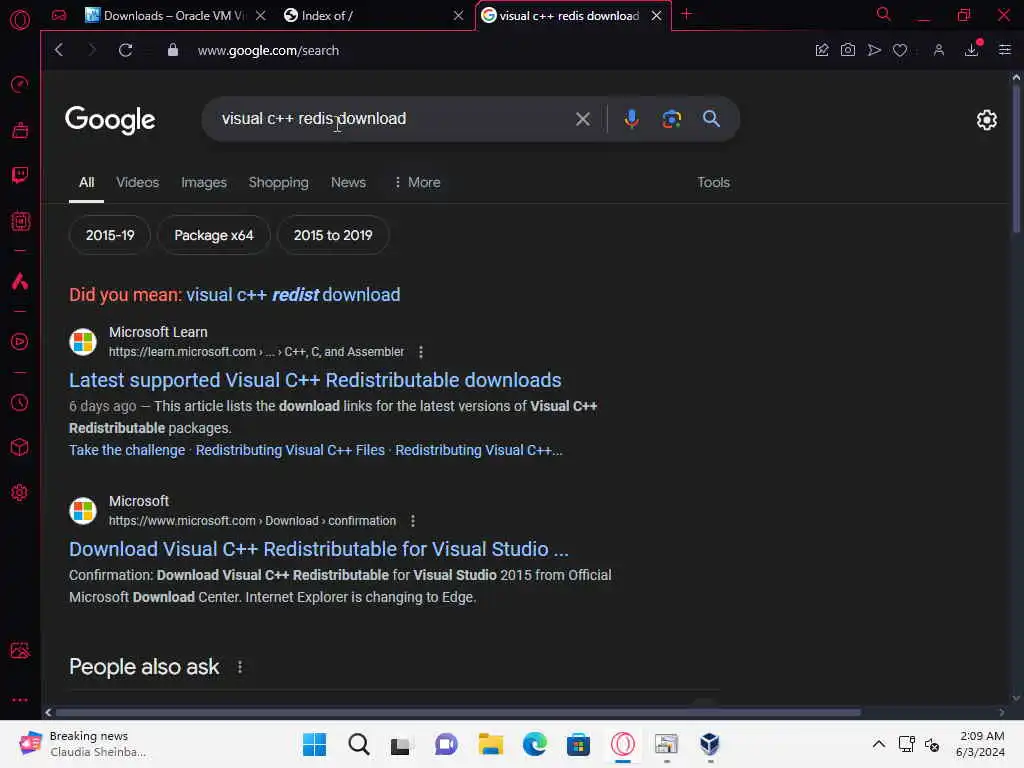Click the horizontal scrollbar at page bottom
The height and width of the screenshot is (768, 1024).
458,712
